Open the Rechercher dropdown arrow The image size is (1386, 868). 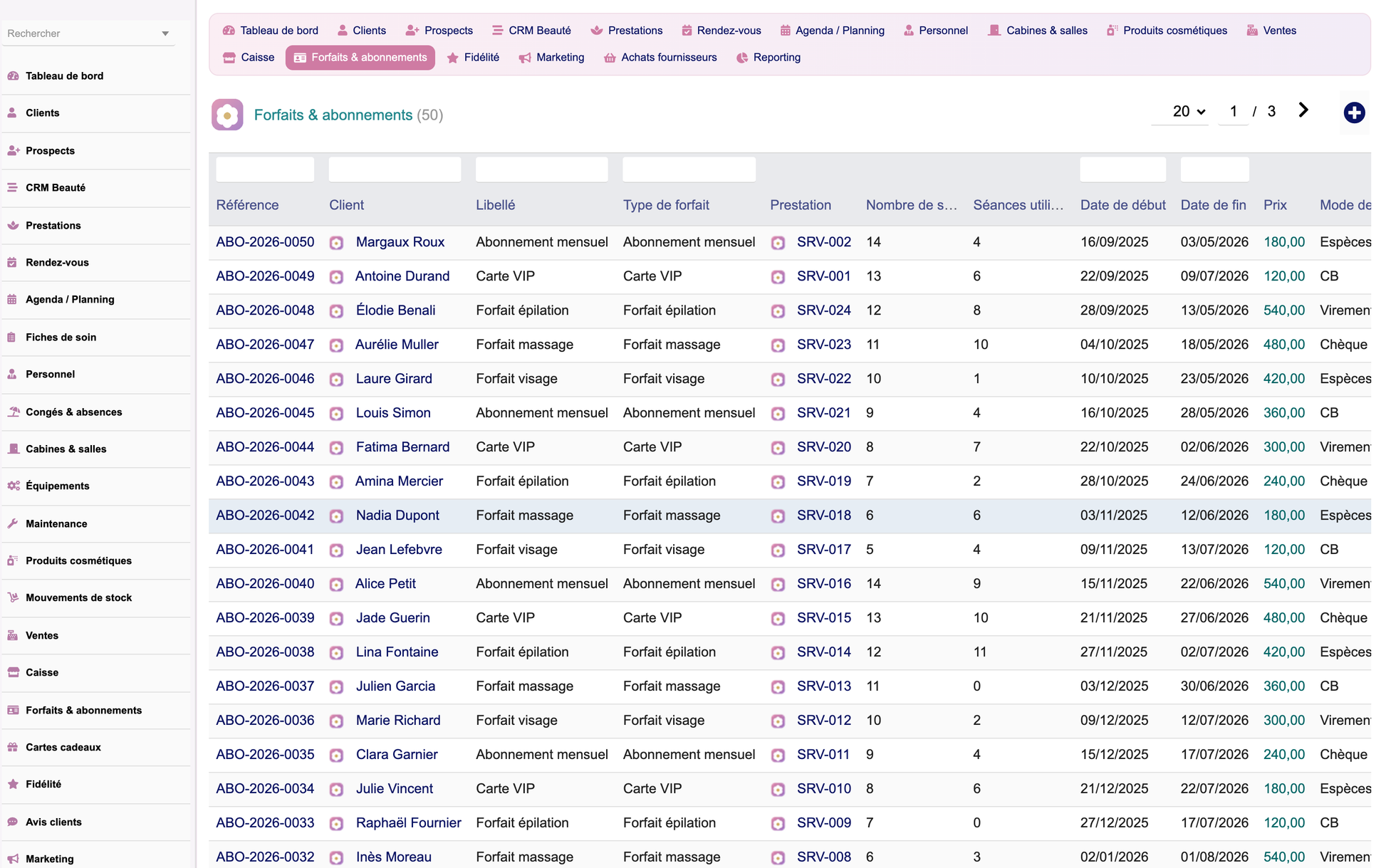click(x=165, y=33)
